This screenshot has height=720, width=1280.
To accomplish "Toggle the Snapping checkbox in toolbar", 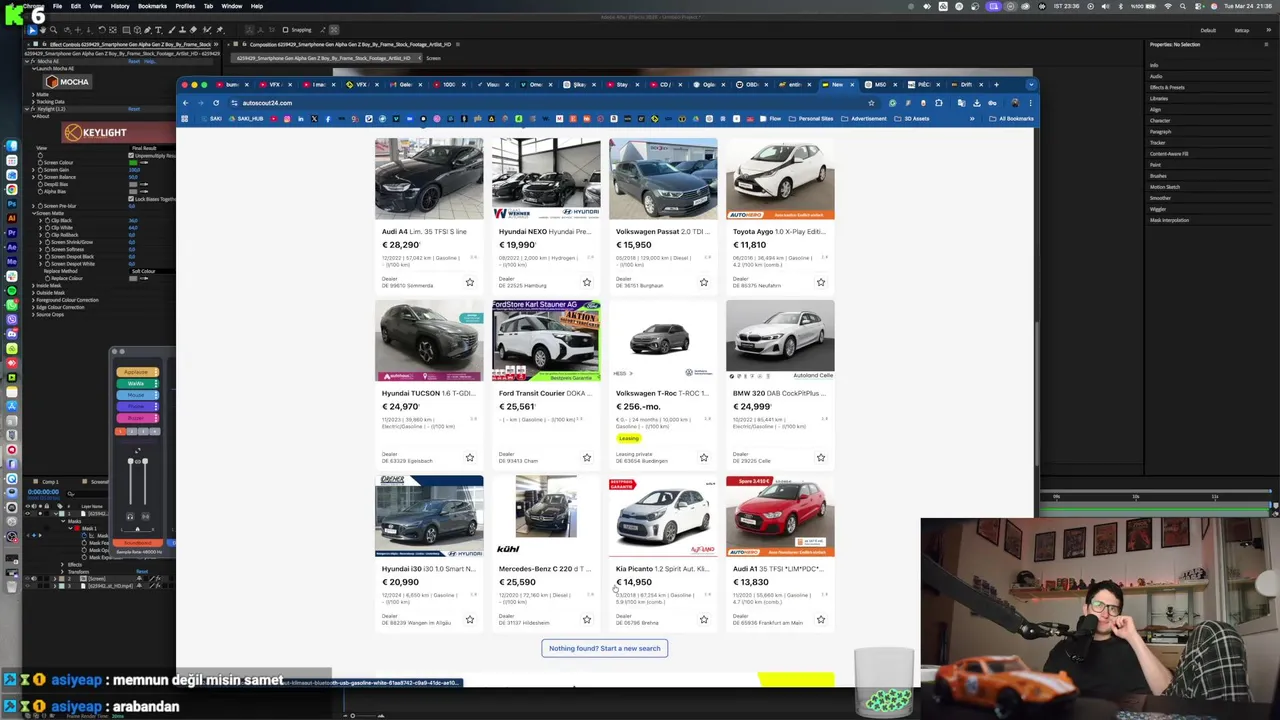I will (x=285, y=30).
